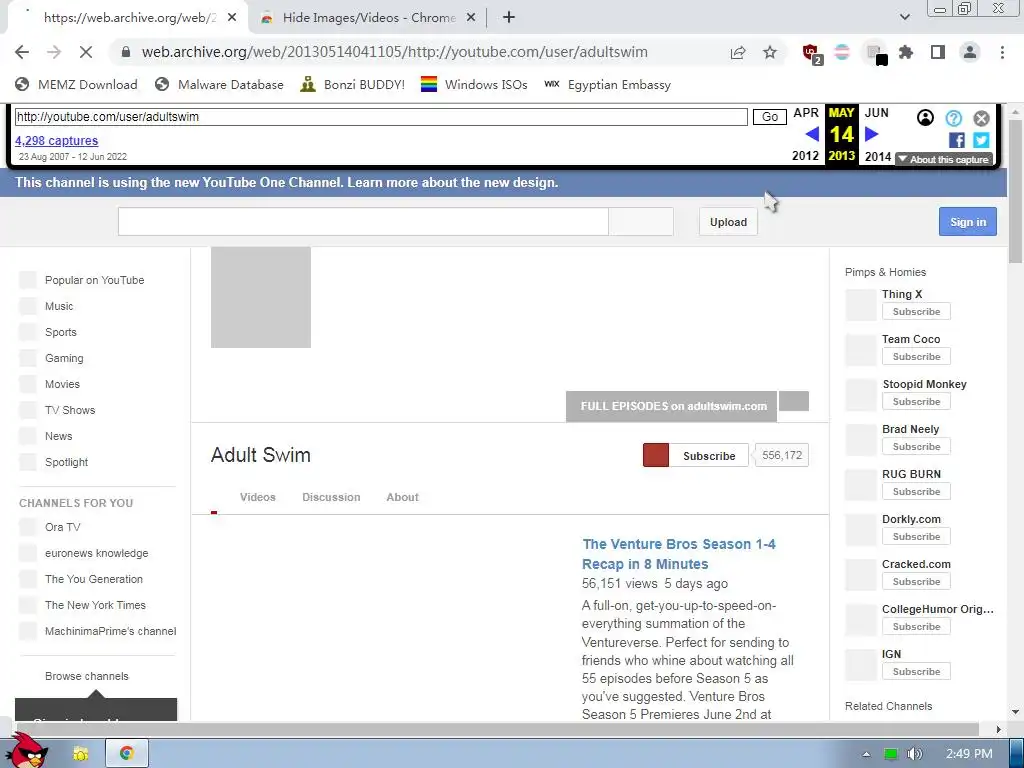This screenshot has width=1024, height=768.
Task: Click the Adult Swim channel avatar thumbnail
Action: coord(261,297)
